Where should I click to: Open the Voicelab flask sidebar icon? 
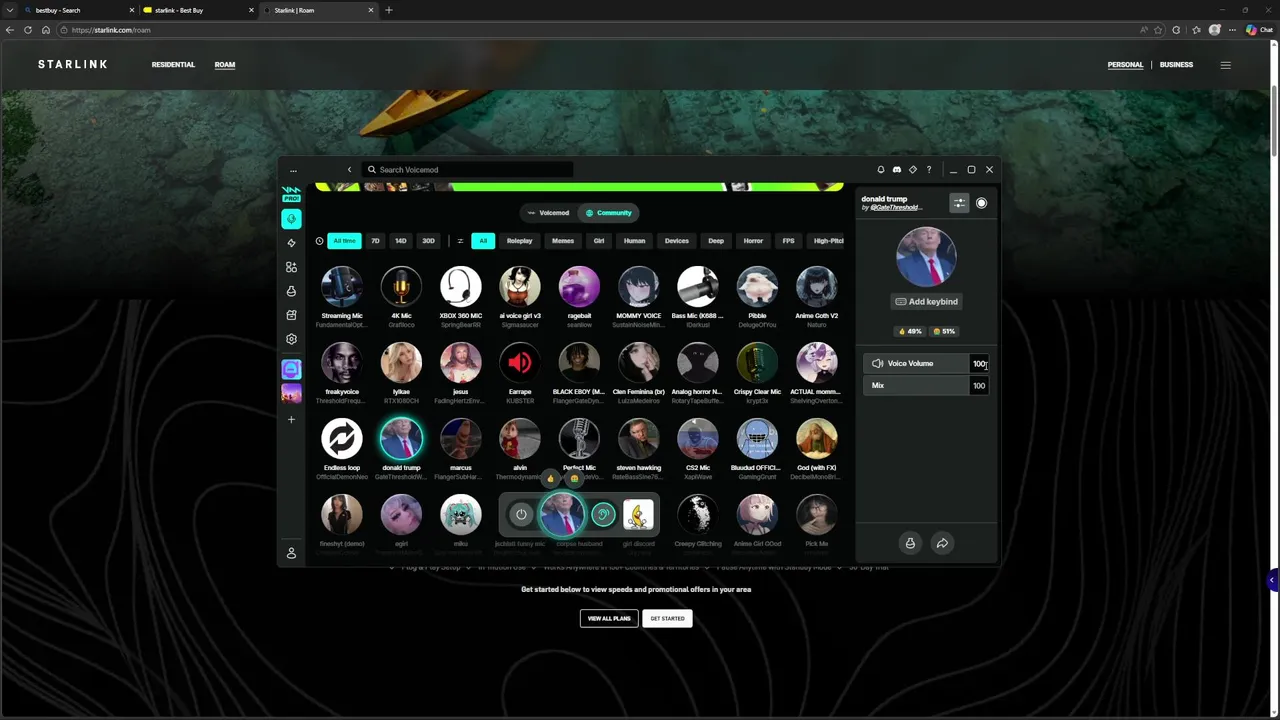[291, 291]
